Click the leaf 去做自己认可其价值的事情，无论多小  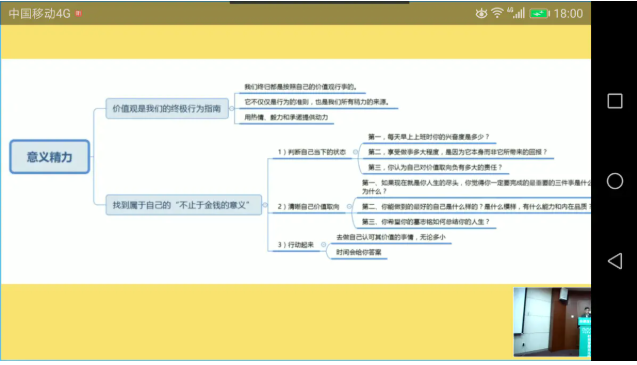pyautogui.click(x=391, y=237)
